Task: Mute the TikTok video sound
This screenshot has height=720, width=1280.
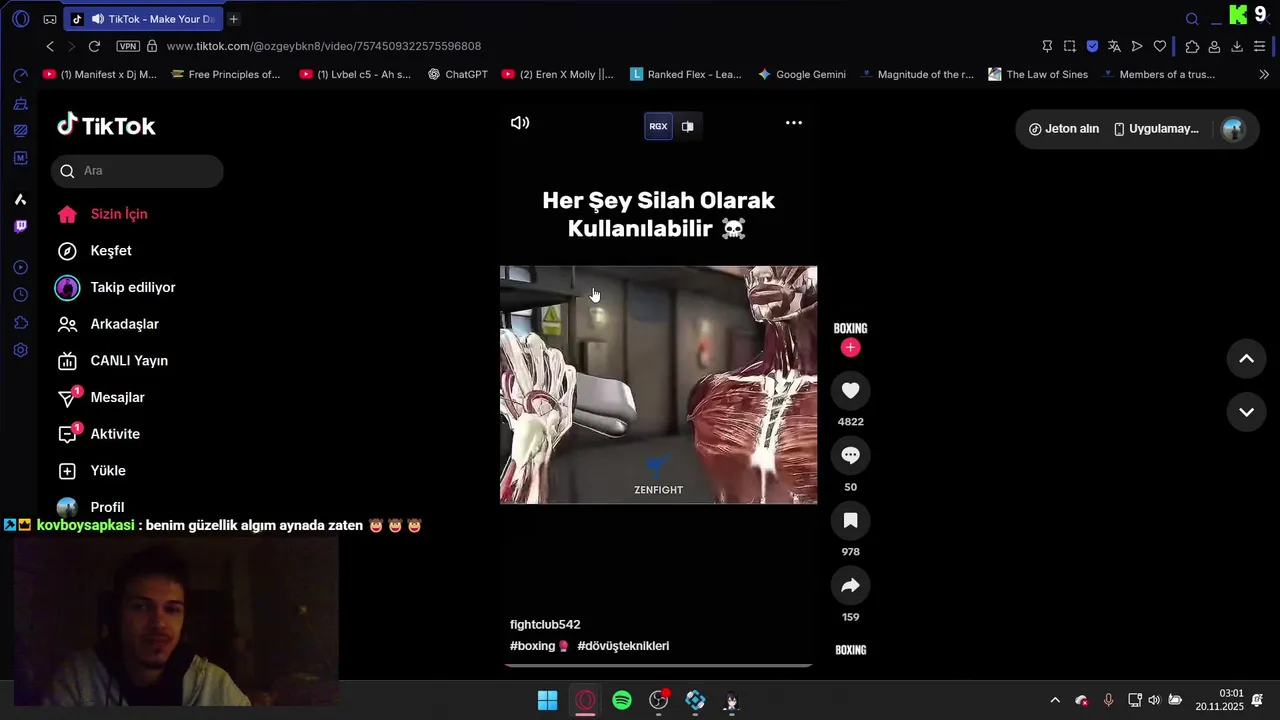Action: coord(520,123)
